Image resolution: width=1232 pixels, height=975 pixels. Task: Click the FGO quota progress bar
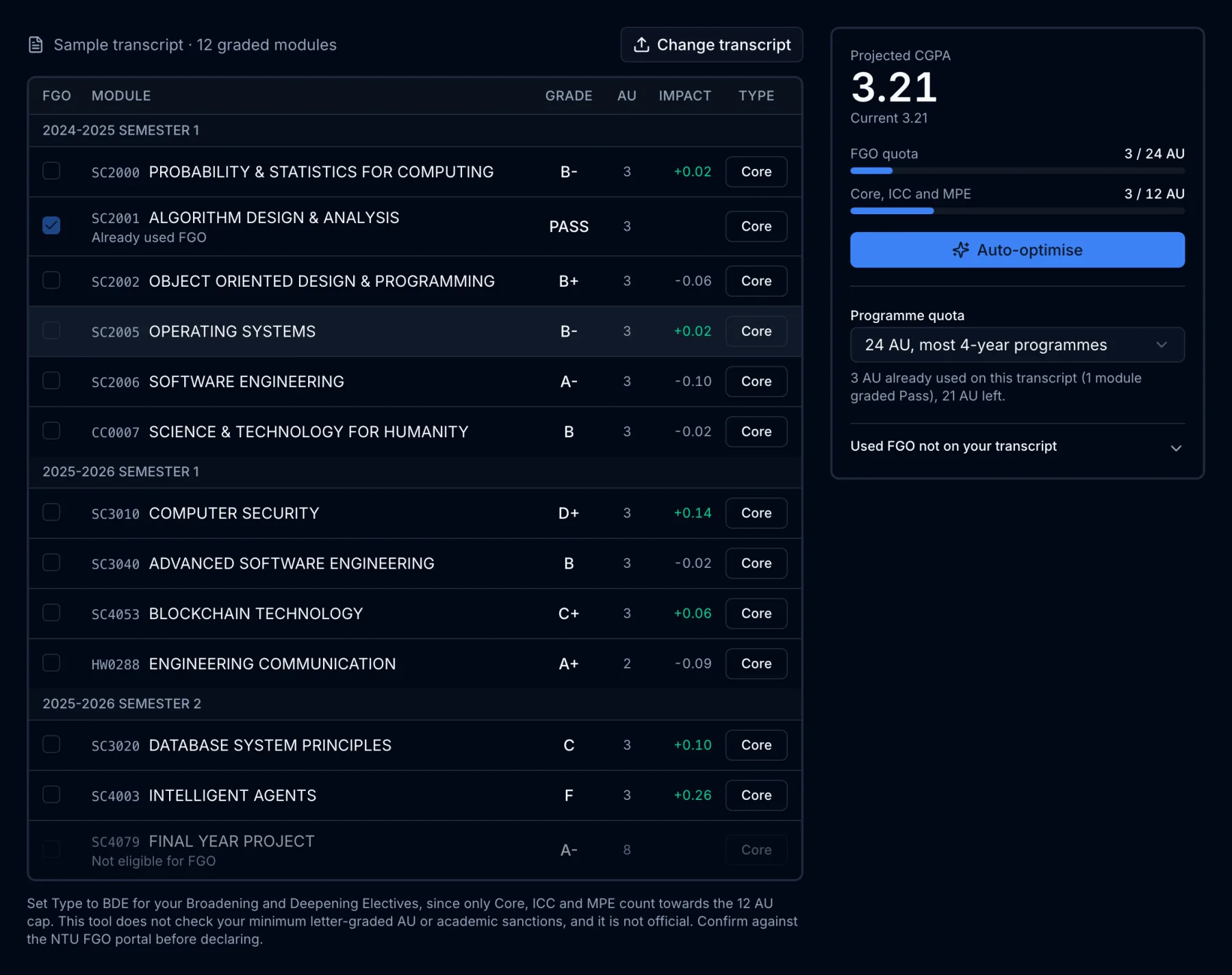click(x=1017, y=170)
